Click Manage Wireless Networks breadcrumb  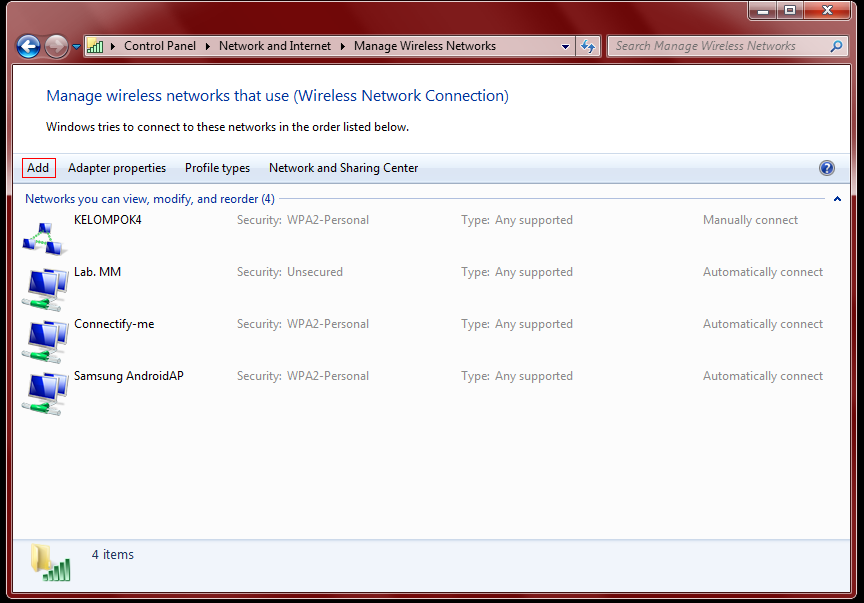pos(425,46)
